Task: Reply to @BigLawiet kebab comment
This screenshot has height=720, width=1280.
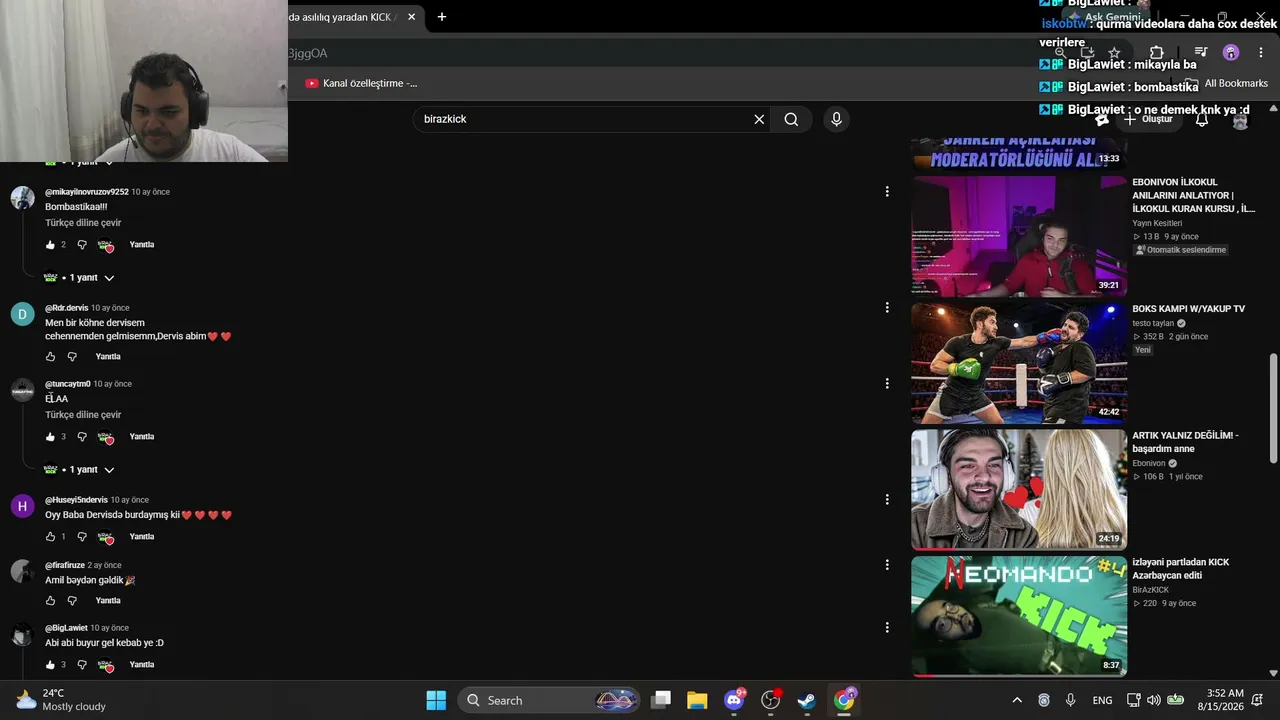Action: coord(142,665)
